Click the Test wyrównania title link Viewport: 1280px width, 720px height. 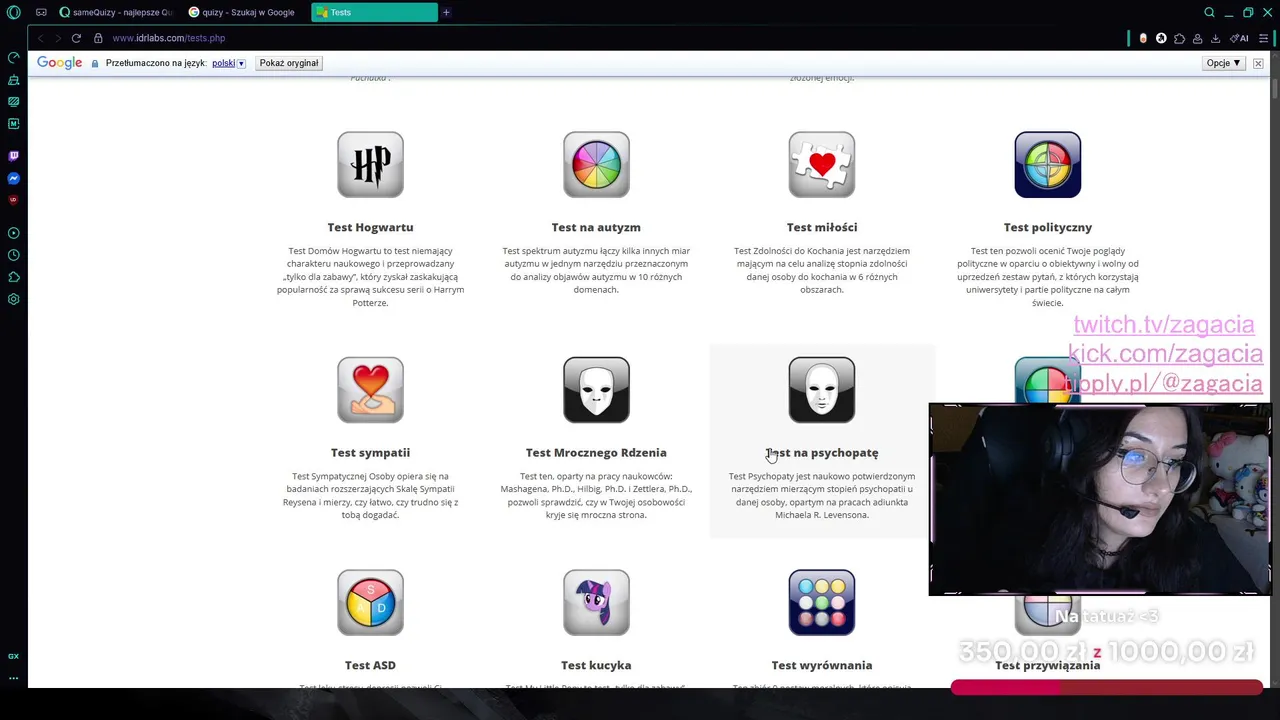822,665
